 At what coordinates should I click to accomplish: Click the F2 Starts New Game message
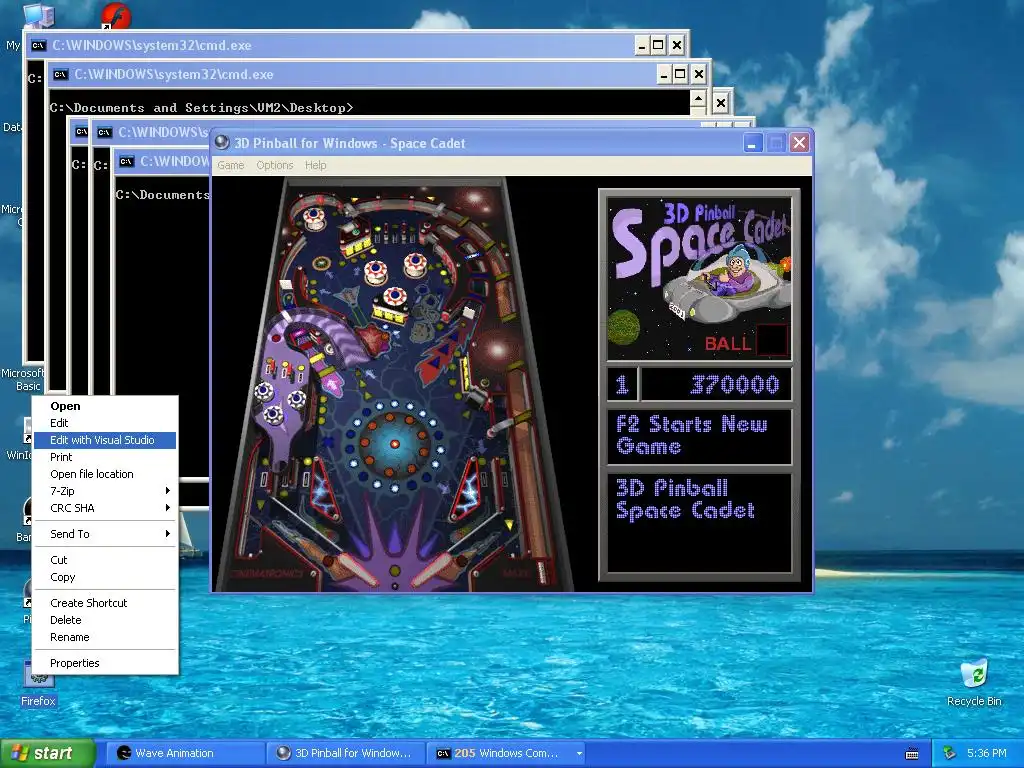[x=699, y=436]
